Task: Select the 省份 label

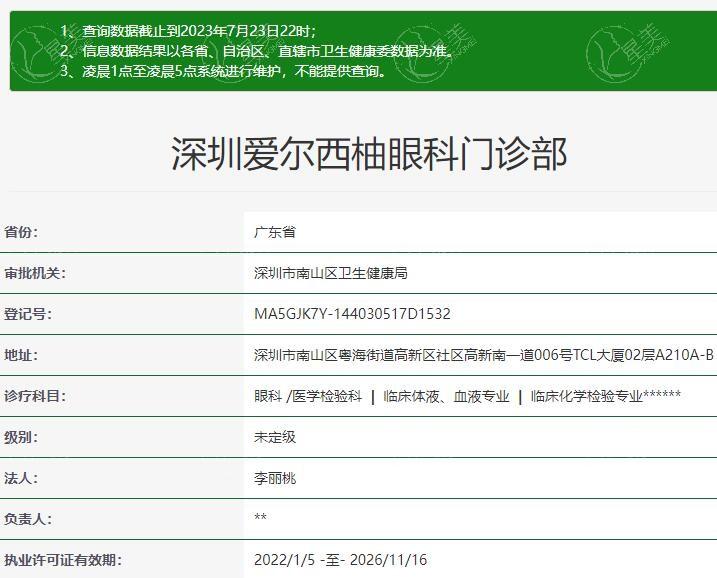Action: tap(21, 232)
